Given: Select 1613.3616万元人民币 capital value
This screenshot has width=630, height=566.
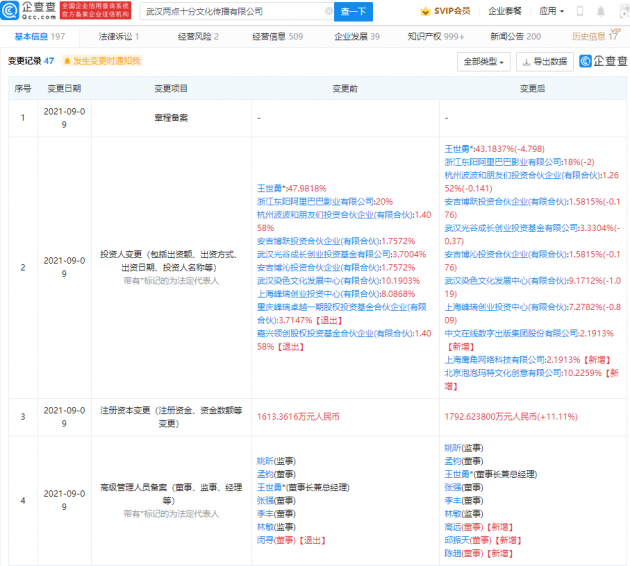Looking at the screenshot, I should tap(299, 417).
